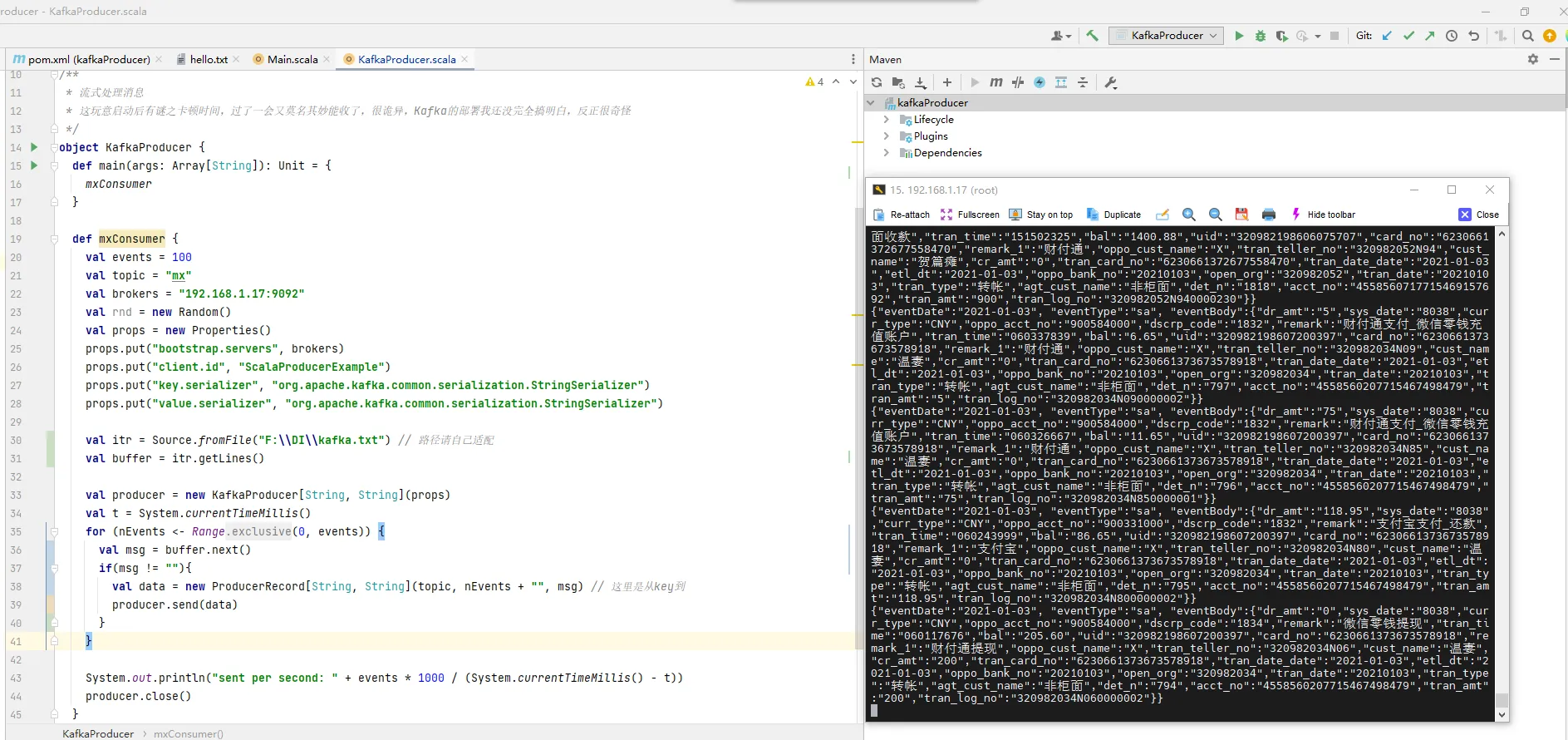Screen dimensions: 1568x740
Task: Open Git history clock icon
Action: click(x=1452, y=36)
